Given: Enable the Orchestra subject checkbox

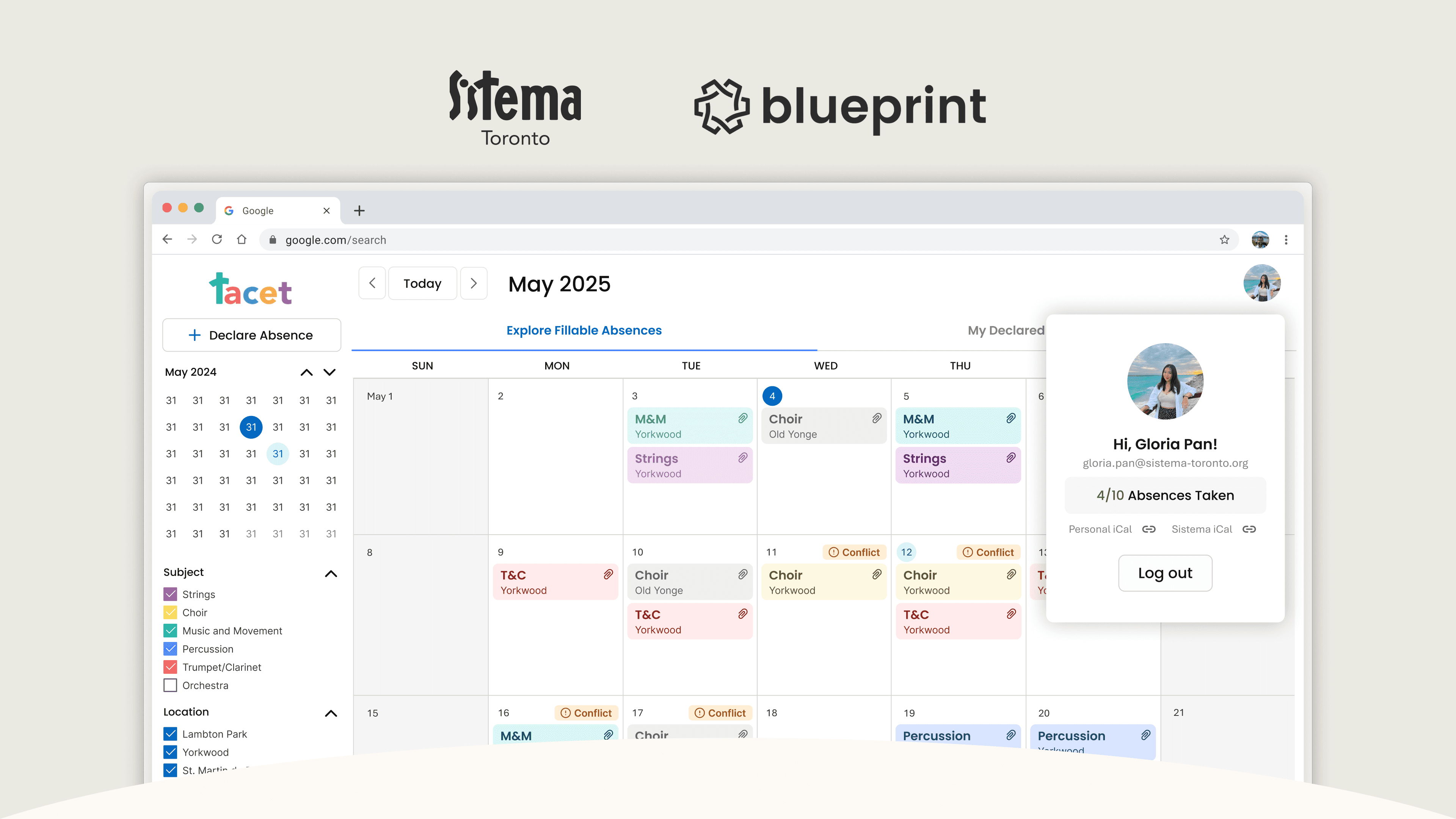Looking at the screenshot, I should point(170,685).
